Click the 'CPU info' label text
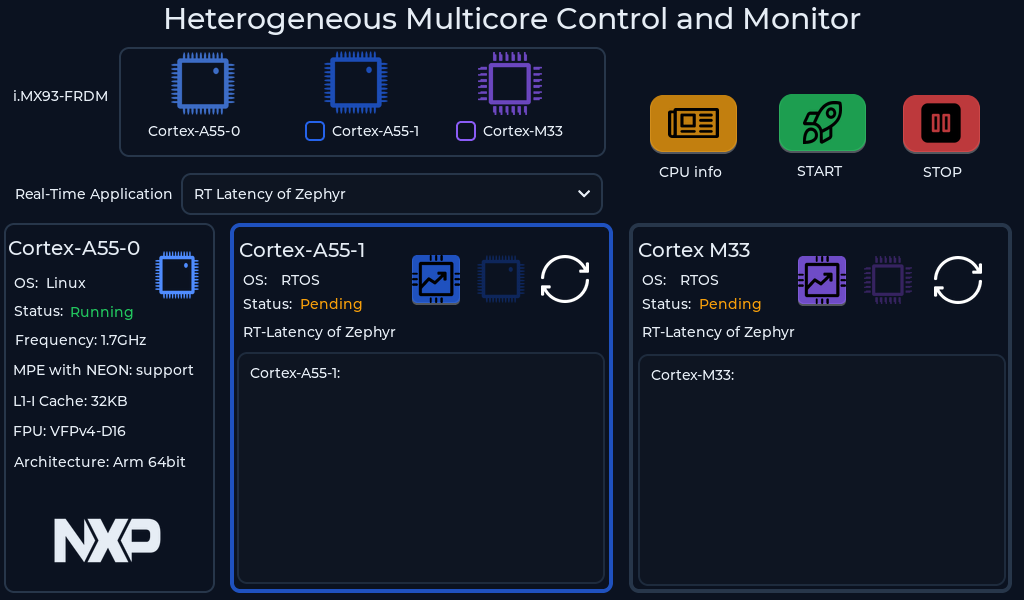Screen dimensions: 1024x600 click(x=690, y=172)
